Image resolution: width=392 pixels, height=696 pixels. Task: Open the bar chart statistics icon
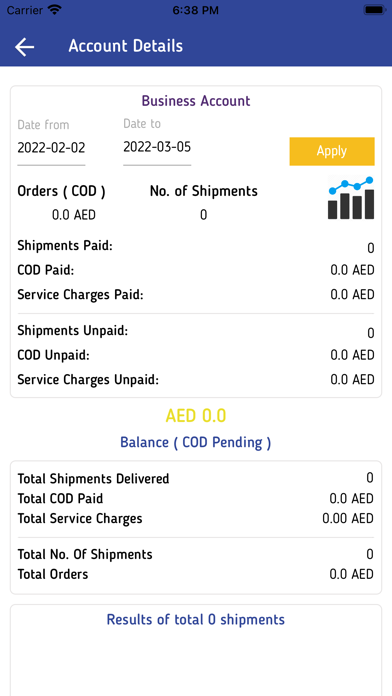[351, 198]
